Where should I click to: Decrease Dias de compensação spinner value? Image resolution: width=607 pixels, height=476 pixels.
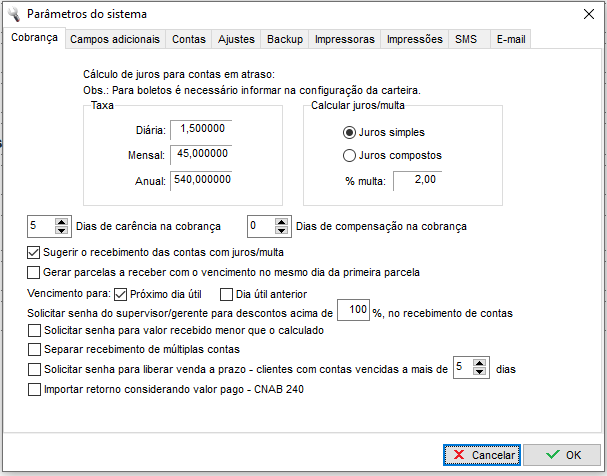(283, 231)
